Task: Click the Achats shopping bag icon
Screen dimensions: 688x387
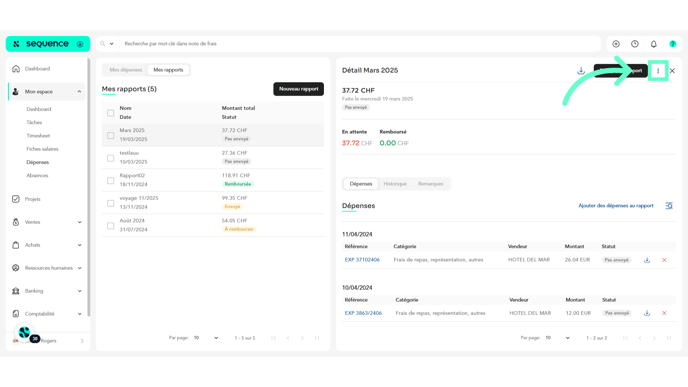Action: coord(16,245)
